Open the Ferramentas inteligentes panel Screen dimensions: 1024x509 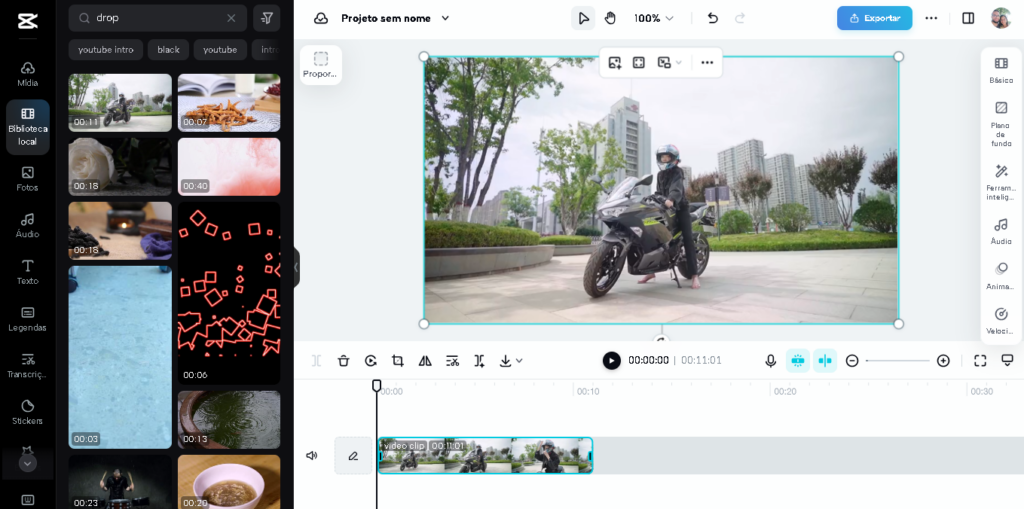click(1001, 182)
